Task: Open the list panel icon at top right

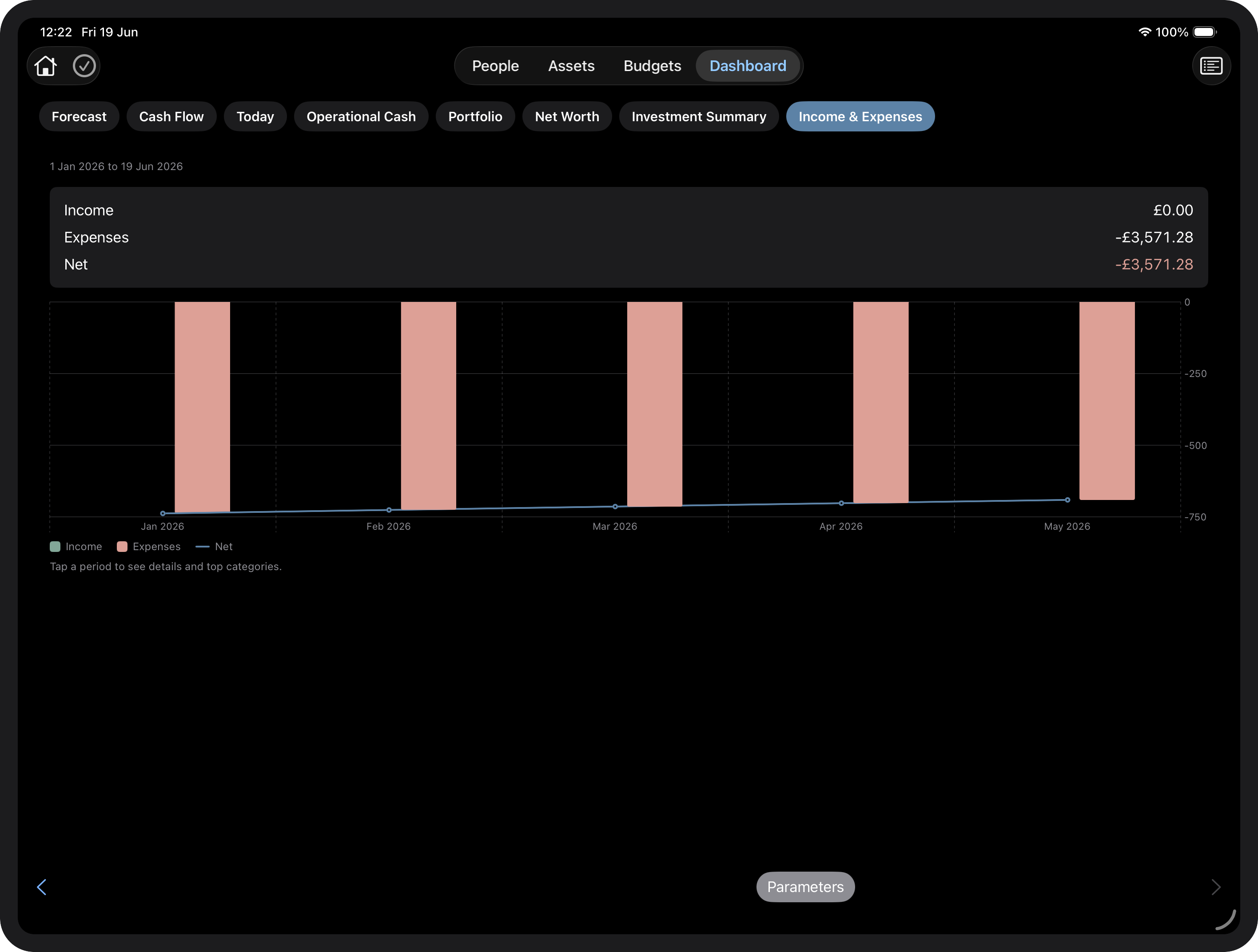Action: coord(1211,66)
